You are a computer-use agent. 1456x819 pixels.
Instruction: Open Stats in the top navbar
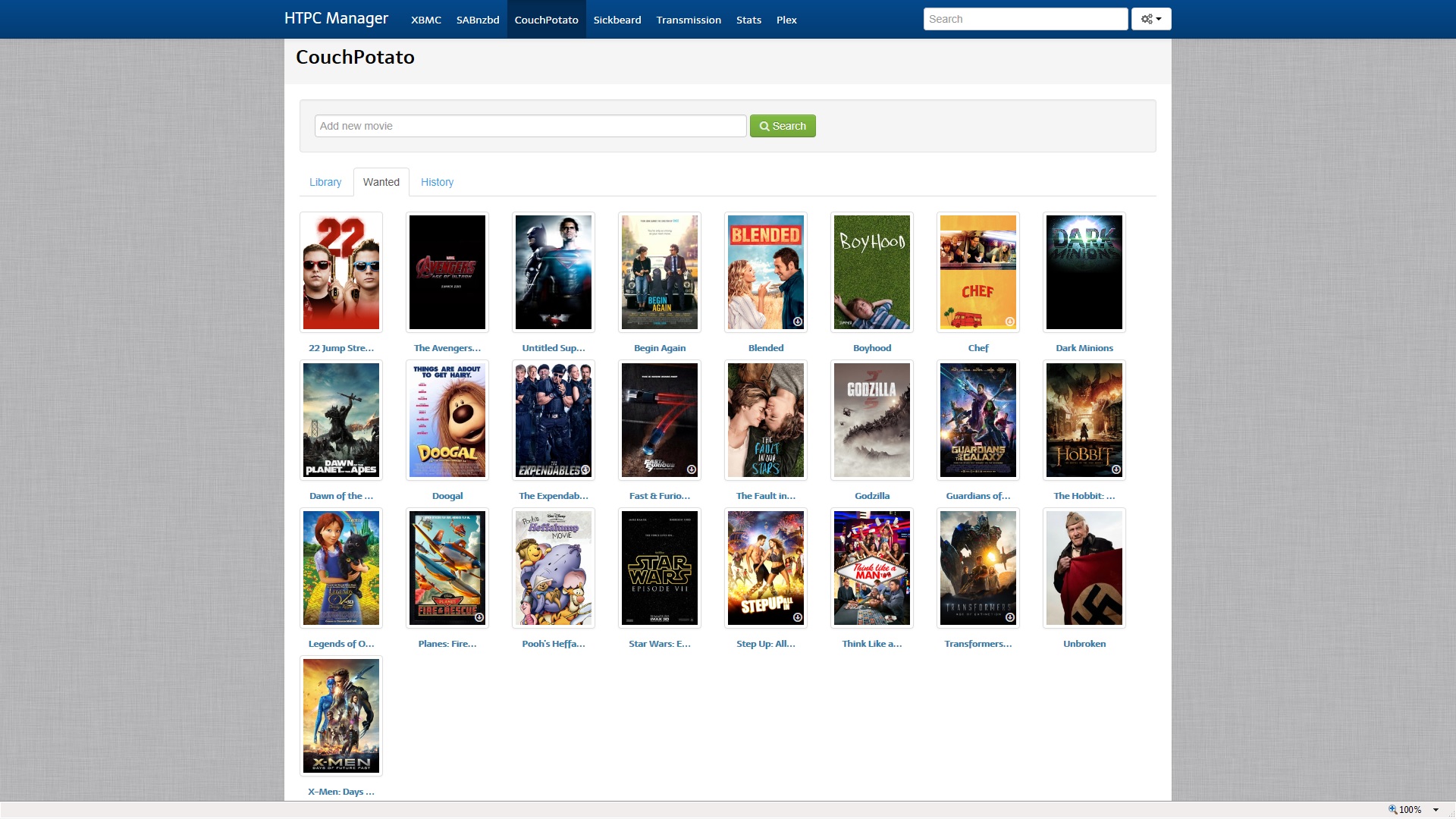coord(748,20)
